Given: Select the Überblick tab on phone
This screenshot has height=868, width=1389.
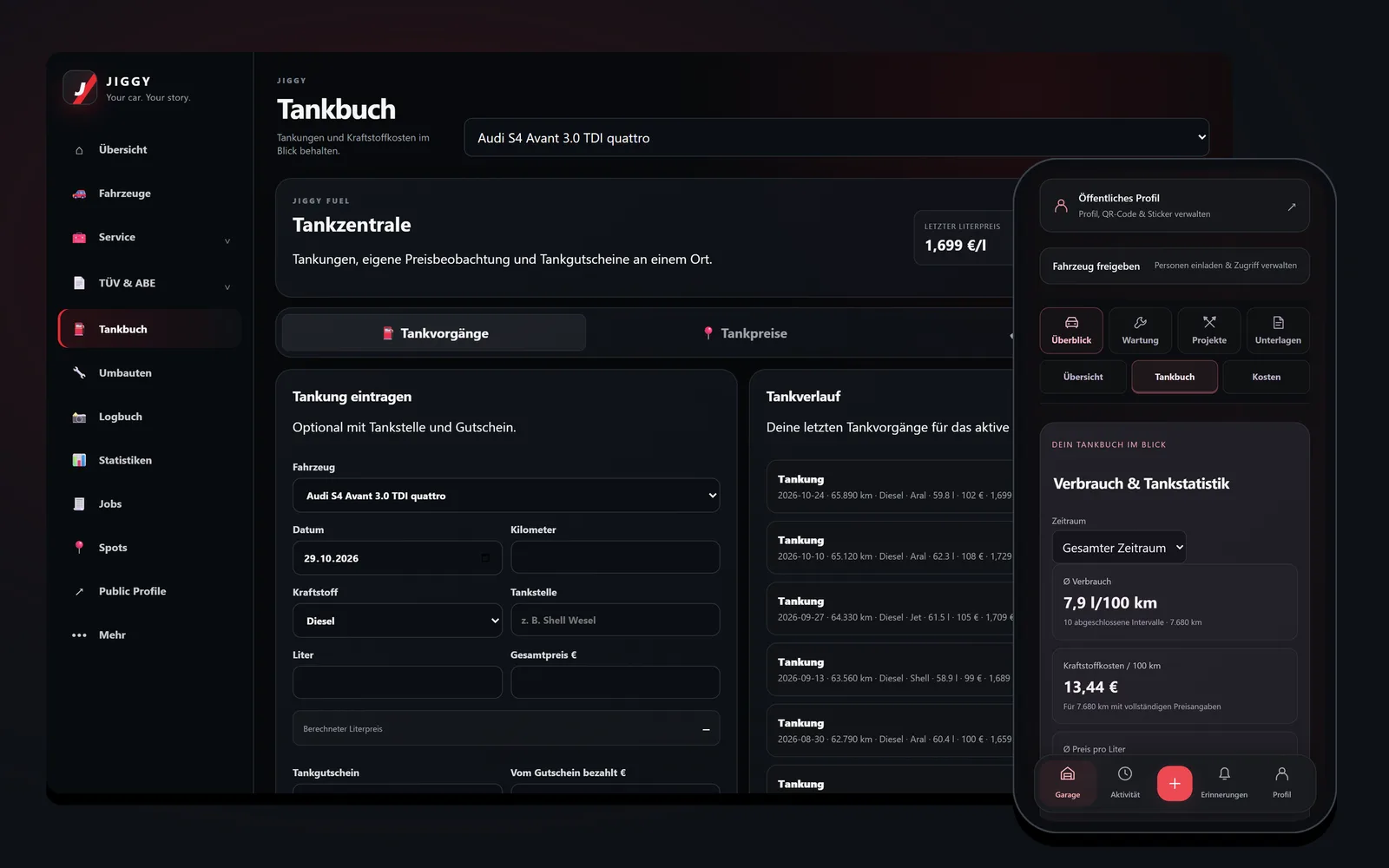Looking at the screenshot, I should [x=1071, y=331].
